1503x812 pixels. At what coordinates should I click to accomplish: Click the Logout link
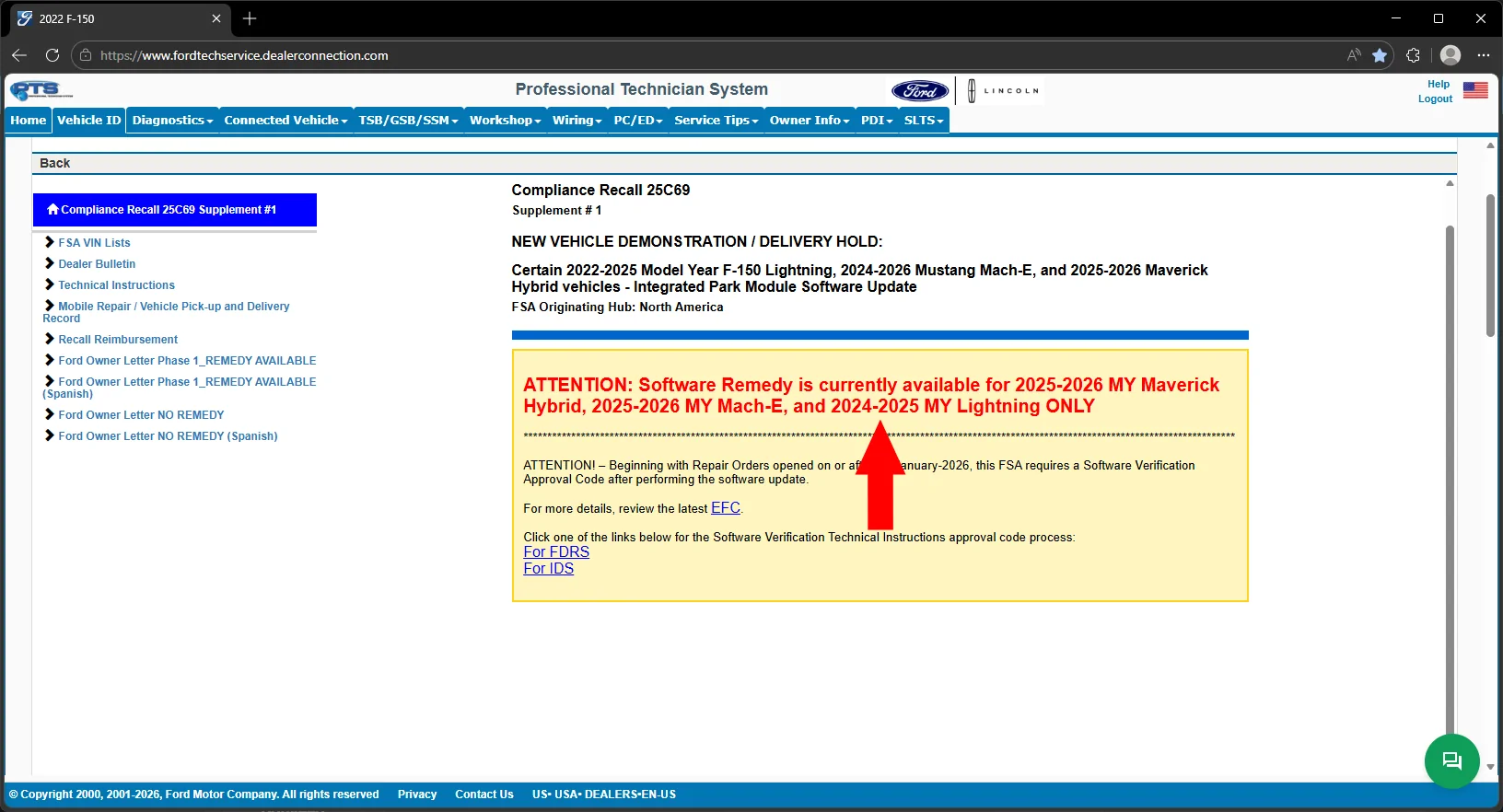point(1435,99)
